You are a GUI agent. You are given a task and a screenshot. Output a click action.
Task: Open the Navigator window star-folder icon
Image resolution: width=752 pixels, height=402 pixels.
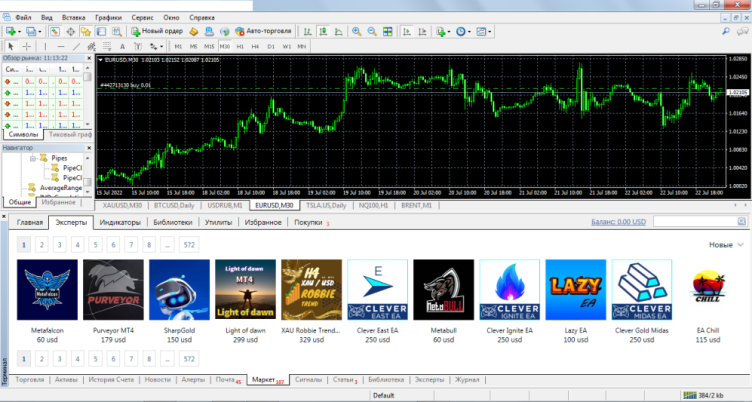coord(87,32)
